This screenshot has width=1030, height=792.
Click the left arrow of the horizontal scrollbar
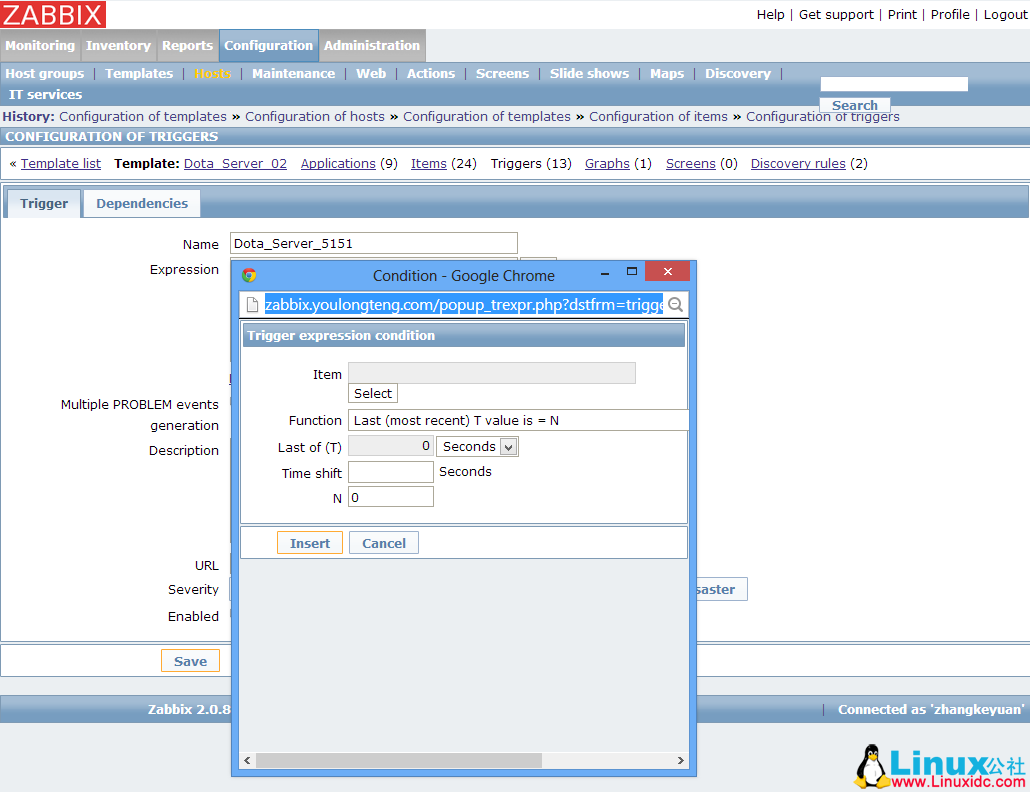coord(247,761)
